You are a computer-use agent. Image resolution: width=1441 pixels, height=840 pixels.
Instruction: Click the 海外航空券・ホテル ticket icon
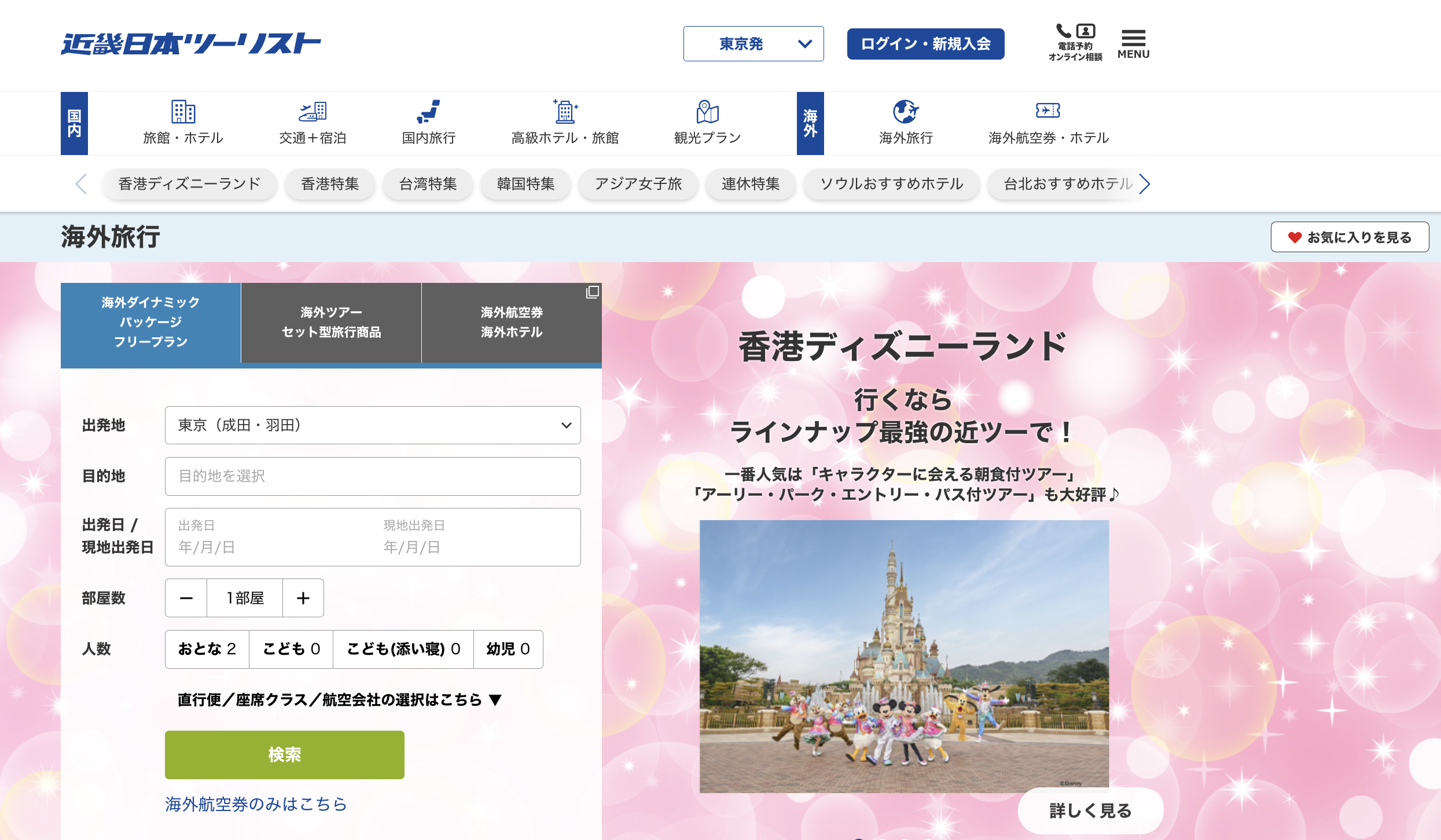coord(1048,110)
